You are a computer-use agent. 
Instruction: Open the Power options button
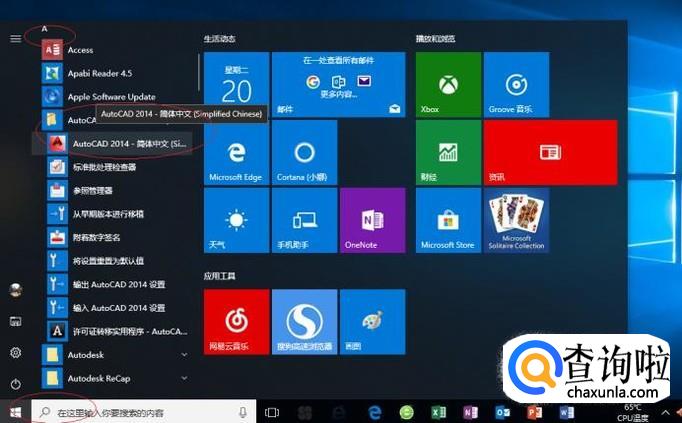tap(16, 384)
